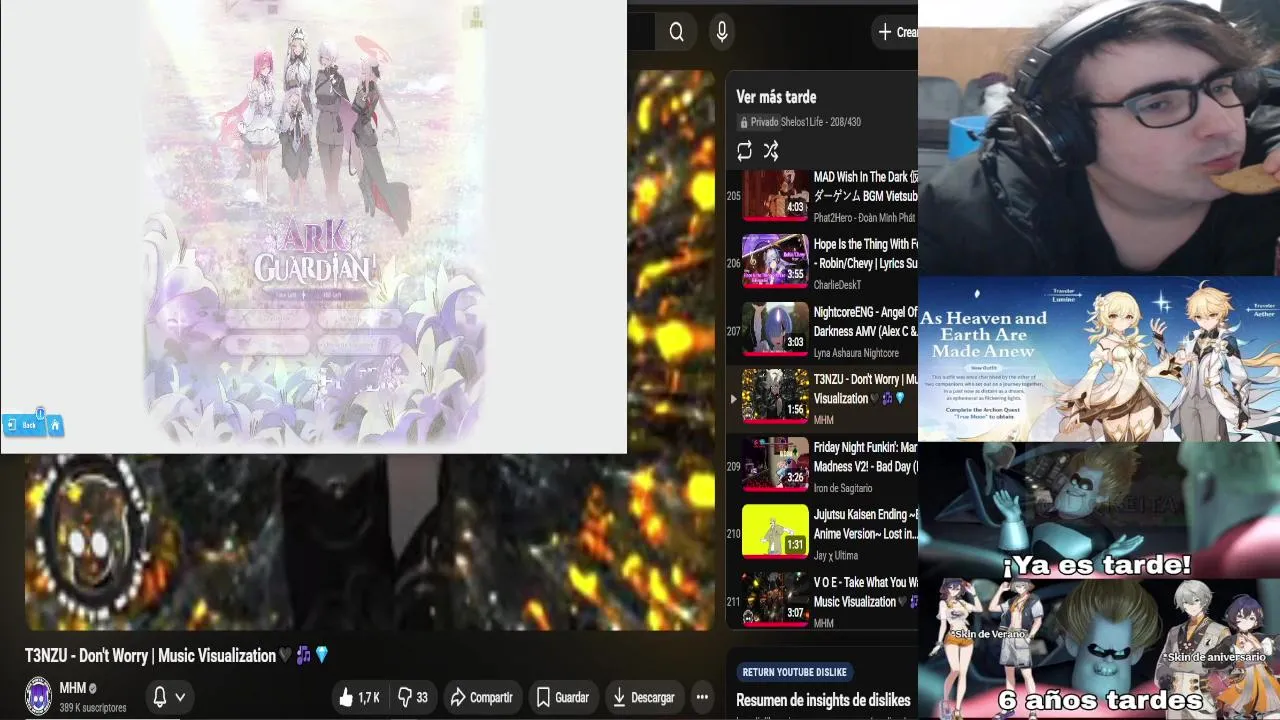This screenshot has height=720, width=1280.
Task: Open Jujutsu Kaisen Ending yellow thumbnail
Action: click(775, 531)
